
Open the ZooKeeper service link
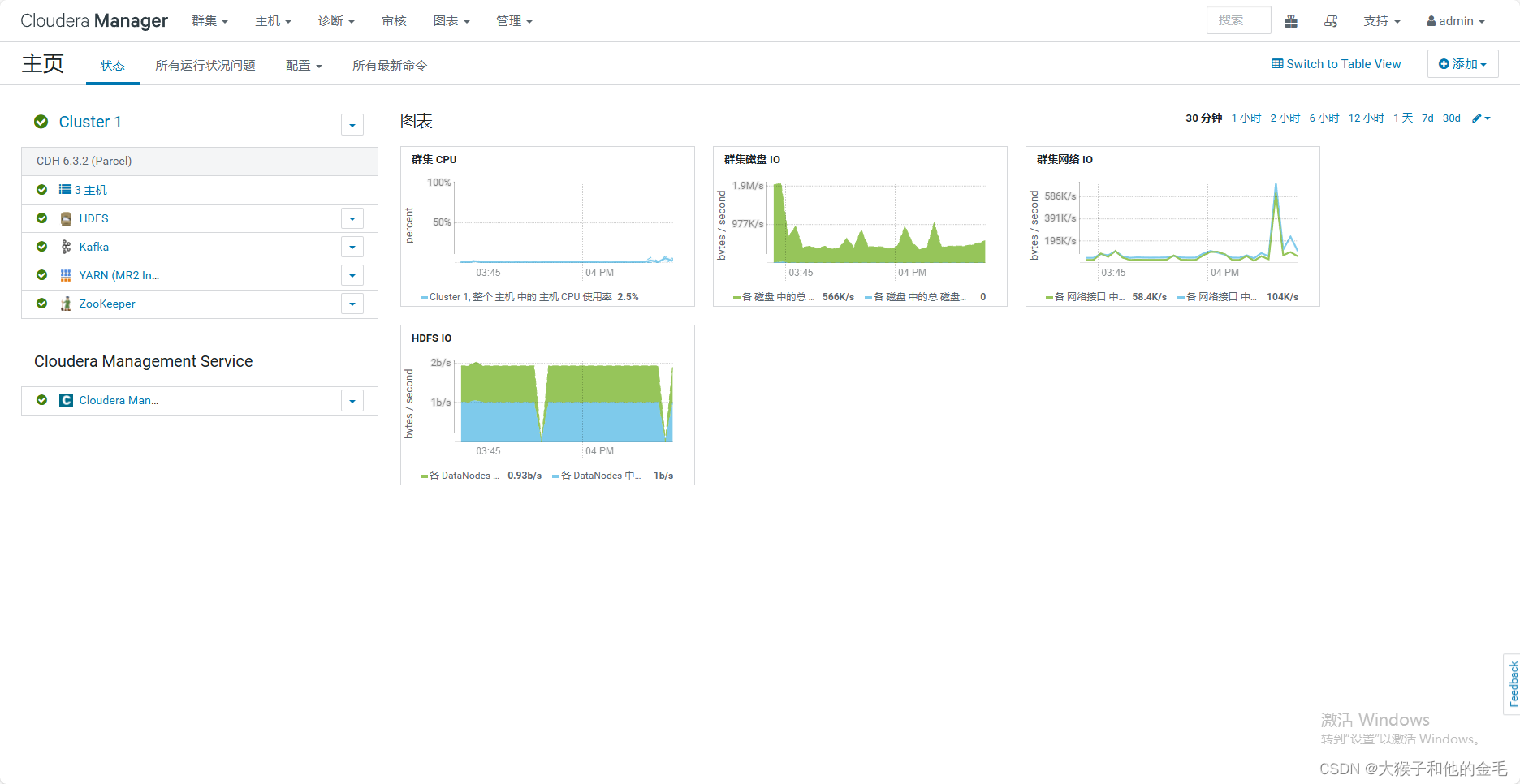[x=107, y=304]
